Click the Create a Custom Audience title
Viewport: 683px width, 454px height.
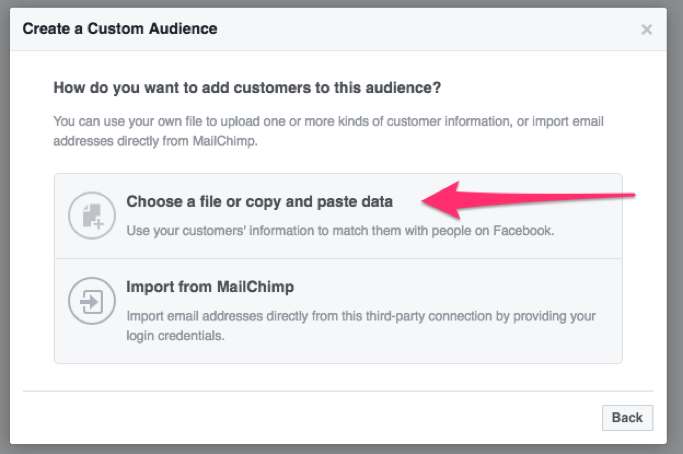point(120,29)
